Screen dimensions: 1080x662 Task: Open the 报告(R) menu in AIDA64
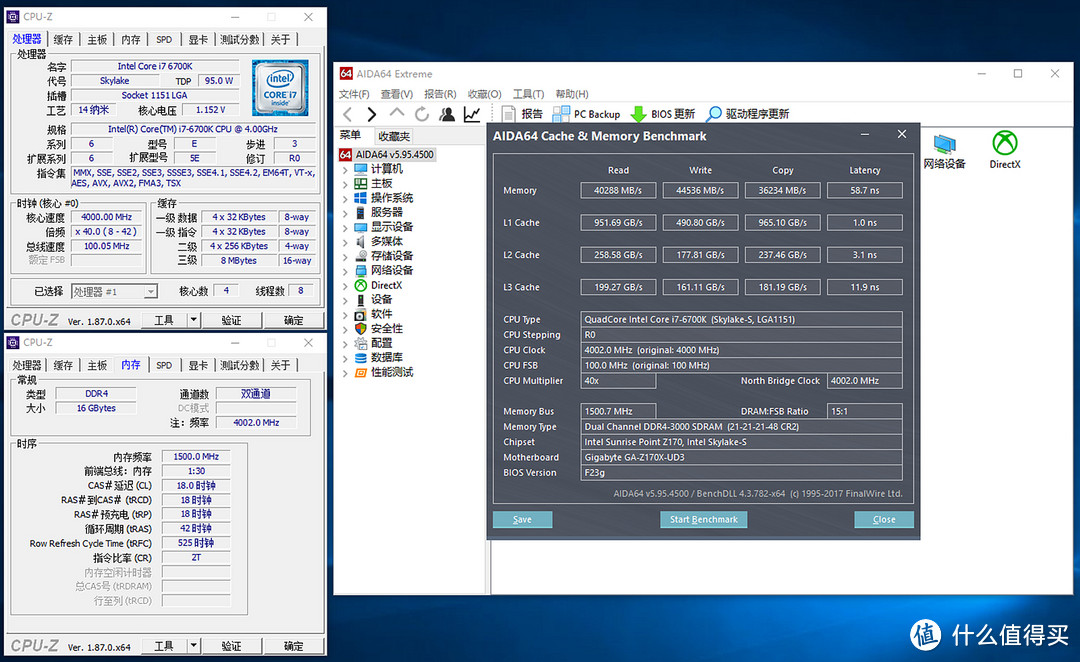point(440,94)
